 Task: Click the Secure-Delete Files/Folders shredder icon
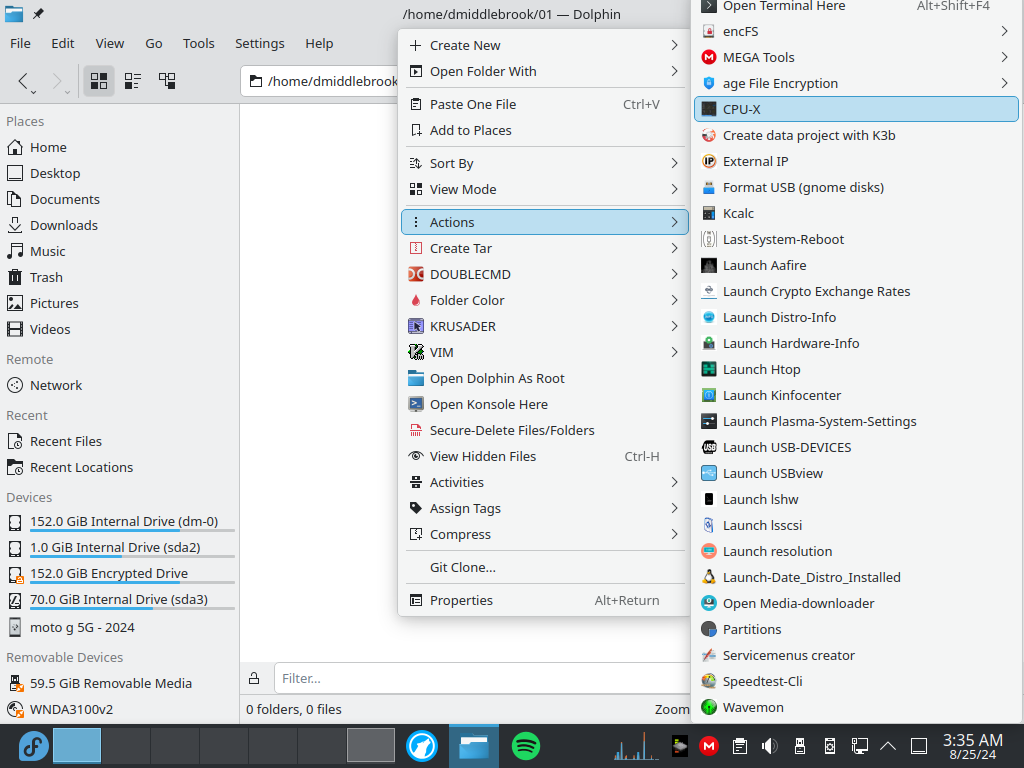415,430
